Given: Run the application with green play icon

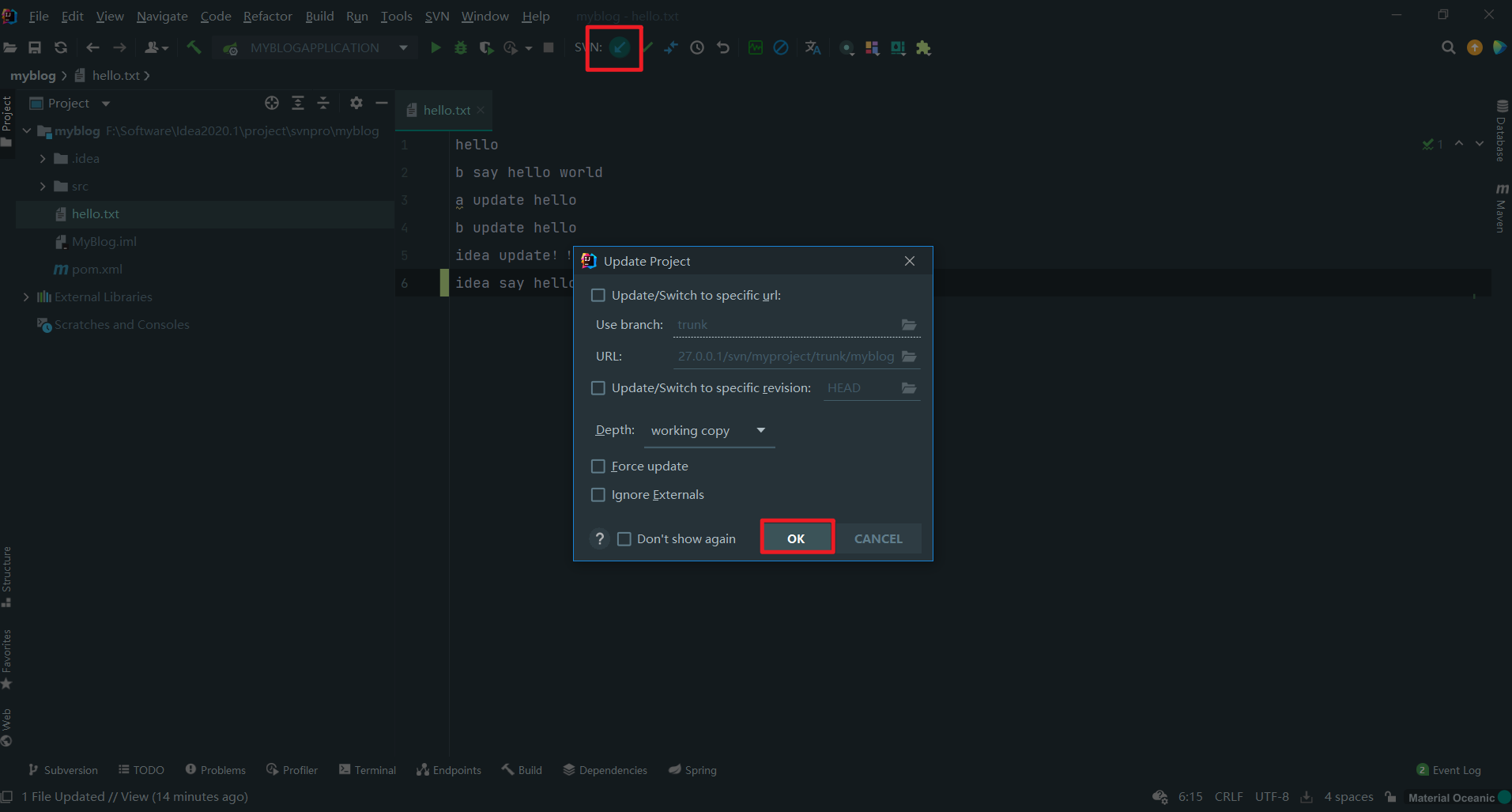Looking at the screenshot, I should click(x=436, y=47).
